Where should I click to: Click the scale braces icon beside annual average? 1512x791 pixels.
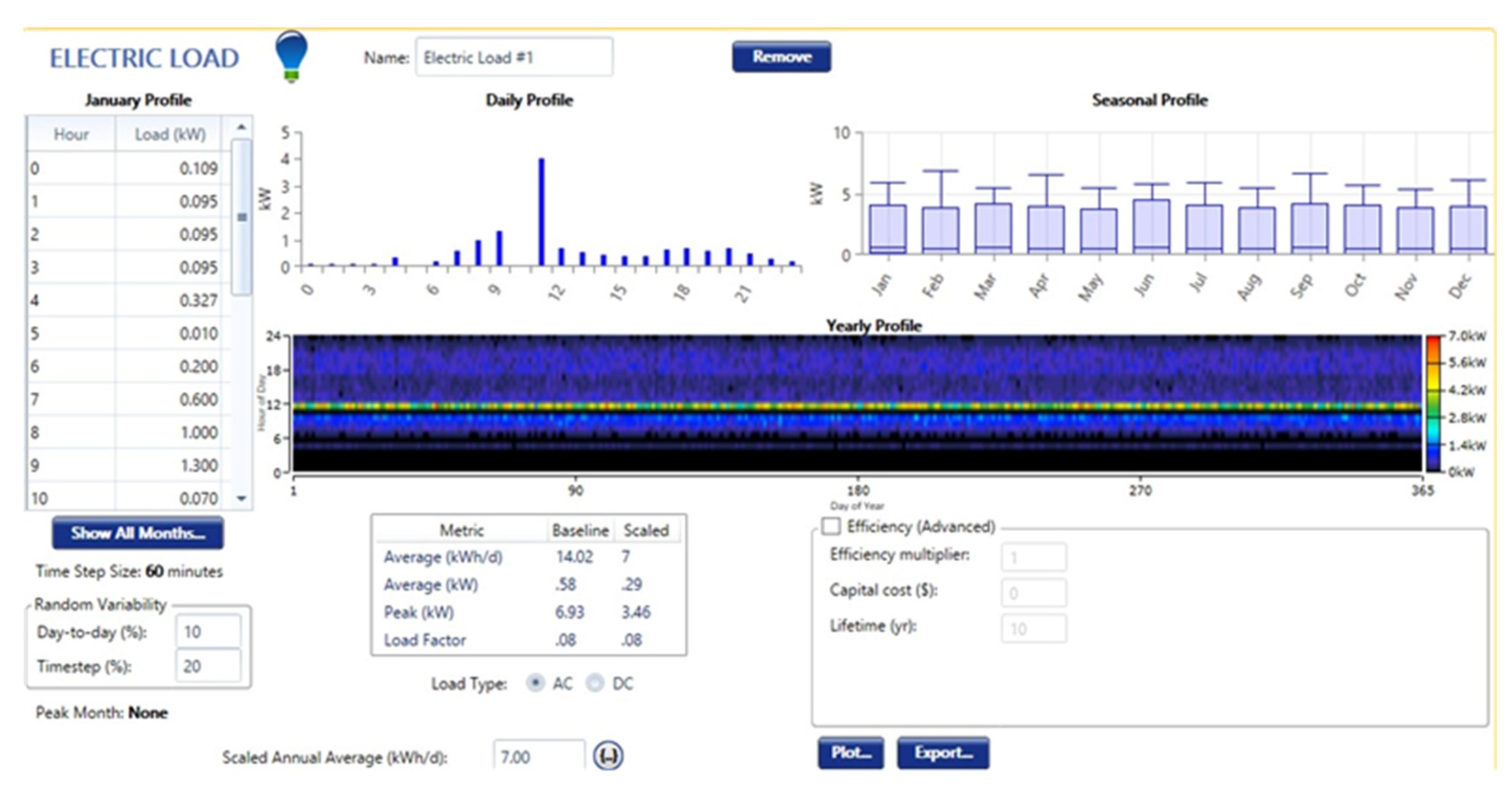pos(608,756)
